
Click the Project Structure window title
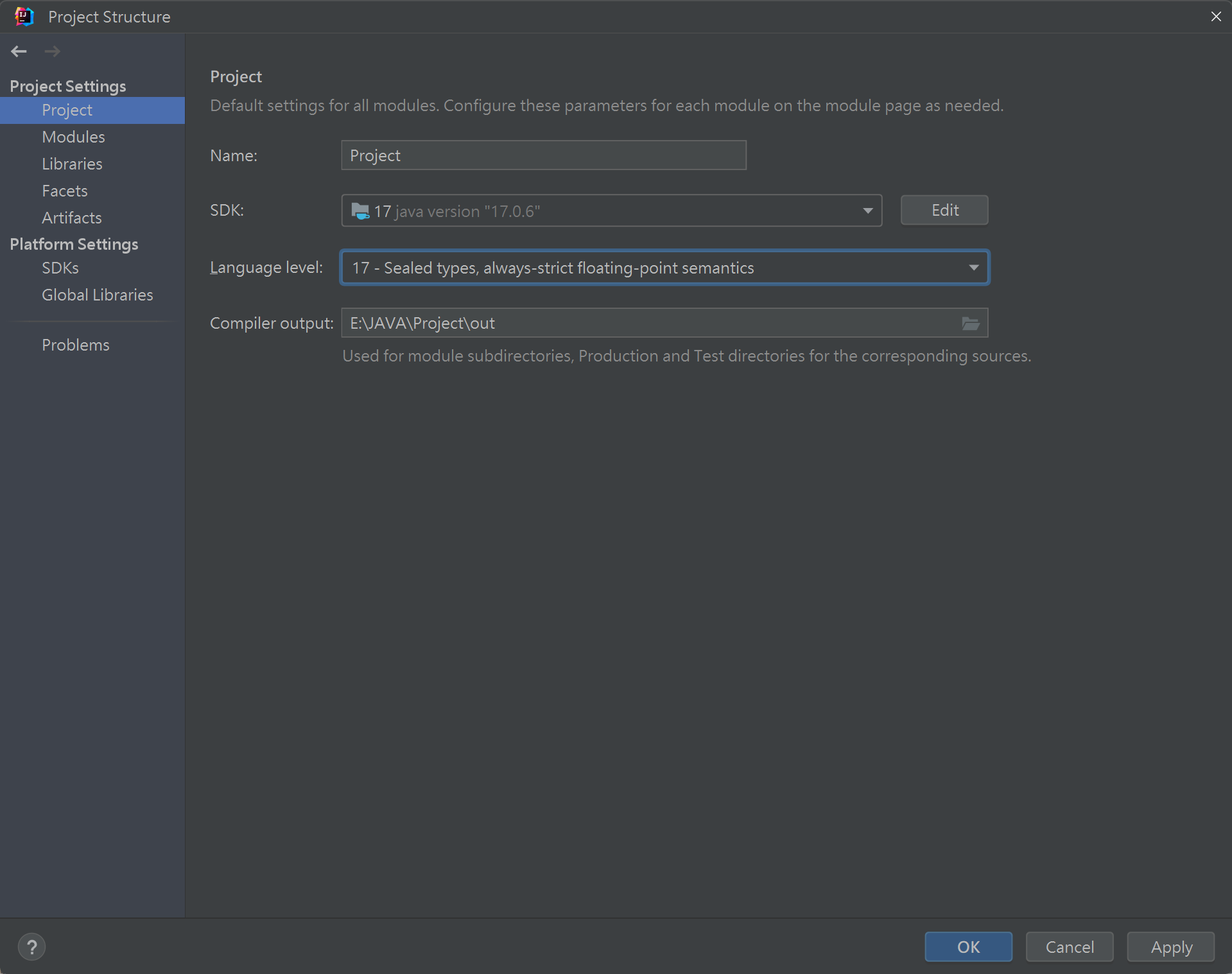pyautogui.click(x=109, y=17)
